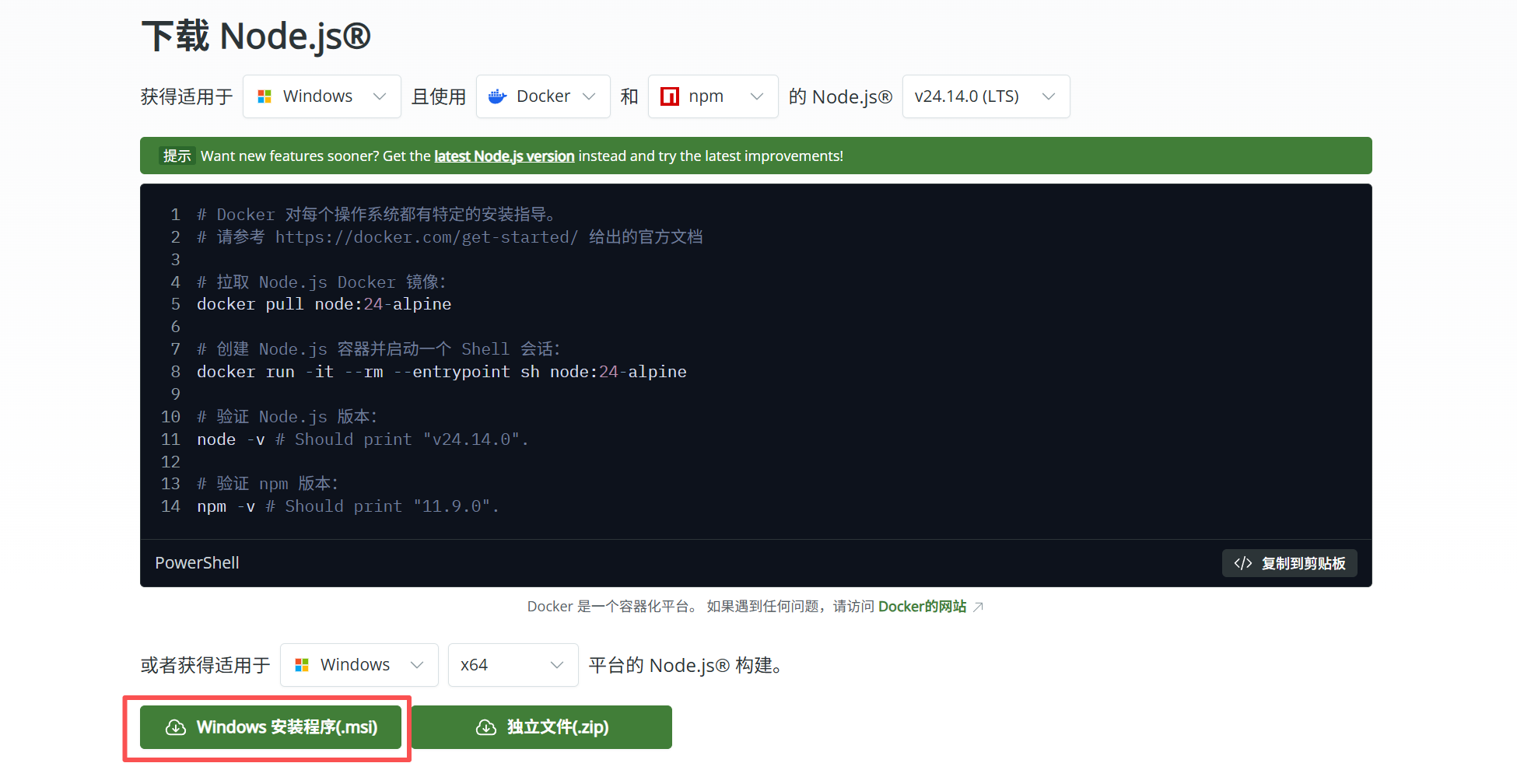The height and width of the screenshot is (784, 1517).
Task: Click the external link arrow after Docker的网站
Action: tap(979, 607)
